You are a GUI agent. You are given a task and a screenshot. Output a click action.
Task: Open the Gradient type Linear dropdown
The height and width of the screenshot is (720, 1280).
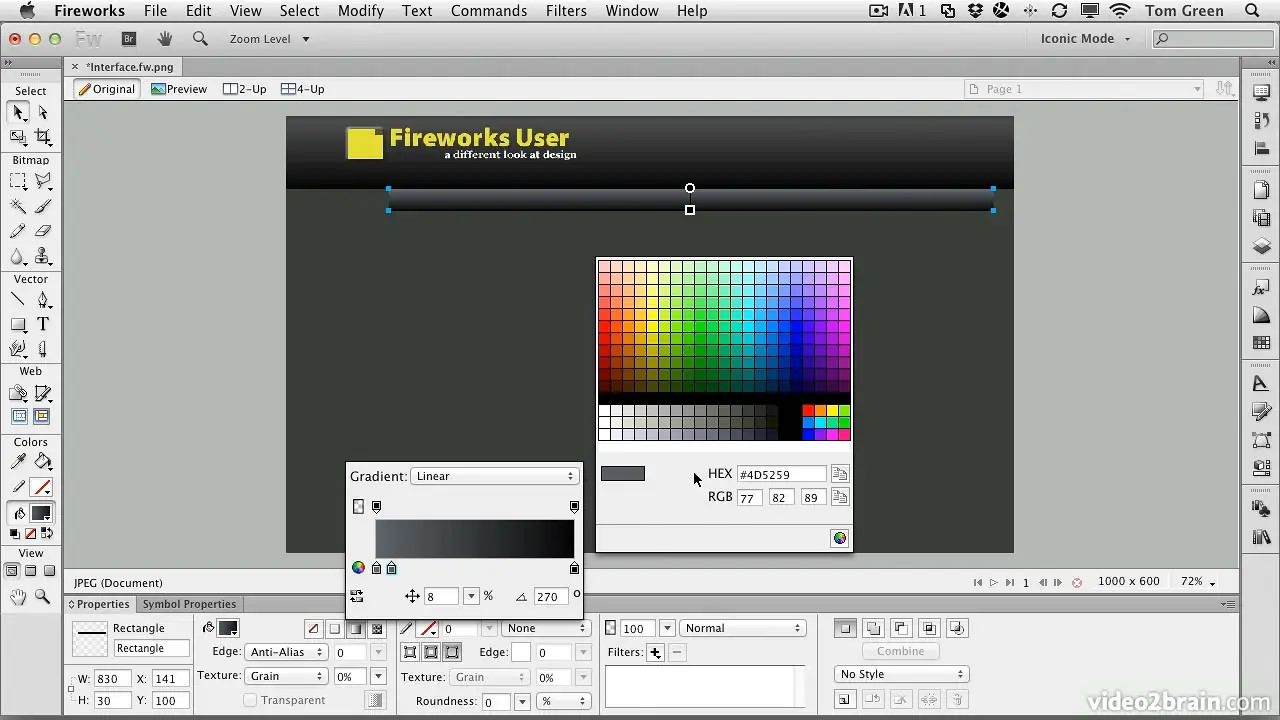494,476
